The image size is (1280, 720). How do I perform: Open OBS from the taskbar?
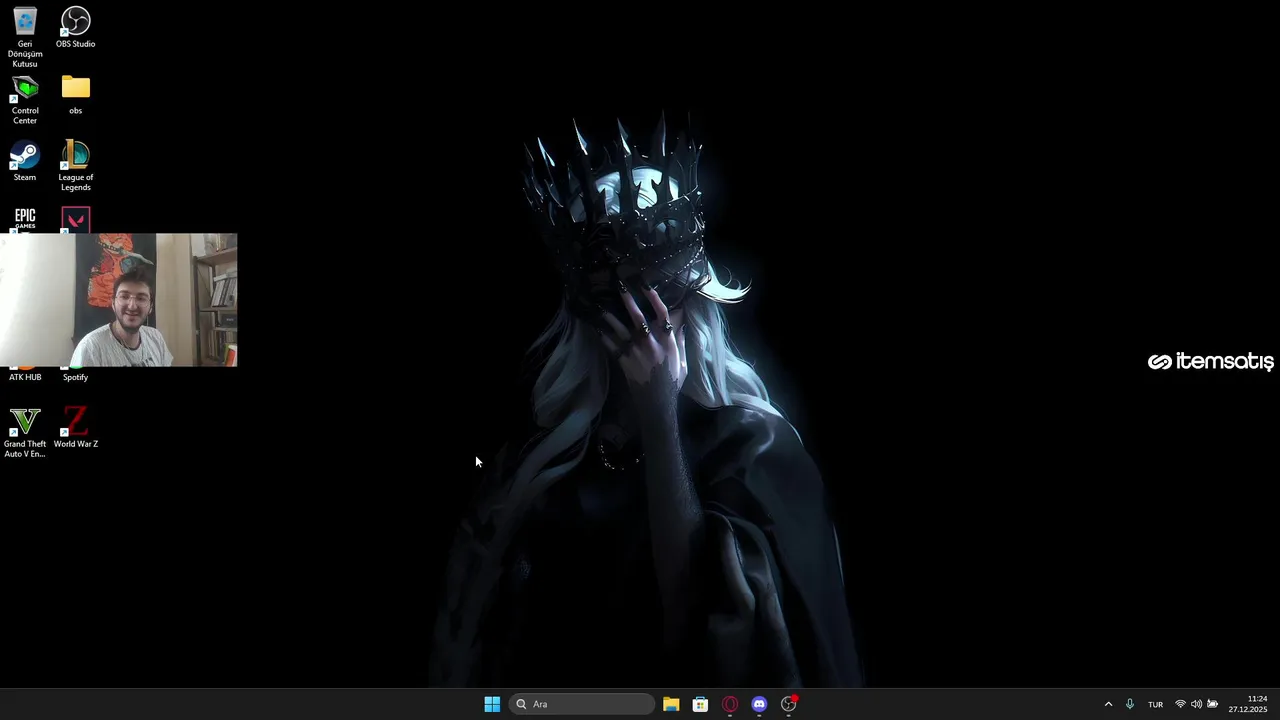pos(789,704)
